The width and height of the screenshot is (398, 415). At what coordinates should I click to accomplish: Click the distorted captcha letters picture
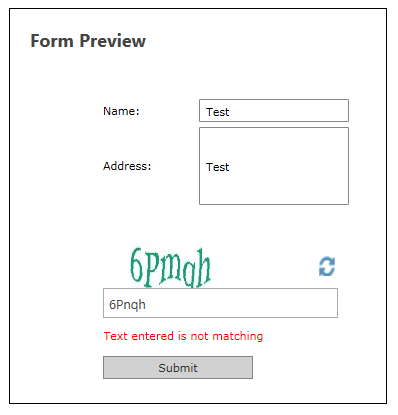[170, 268]
